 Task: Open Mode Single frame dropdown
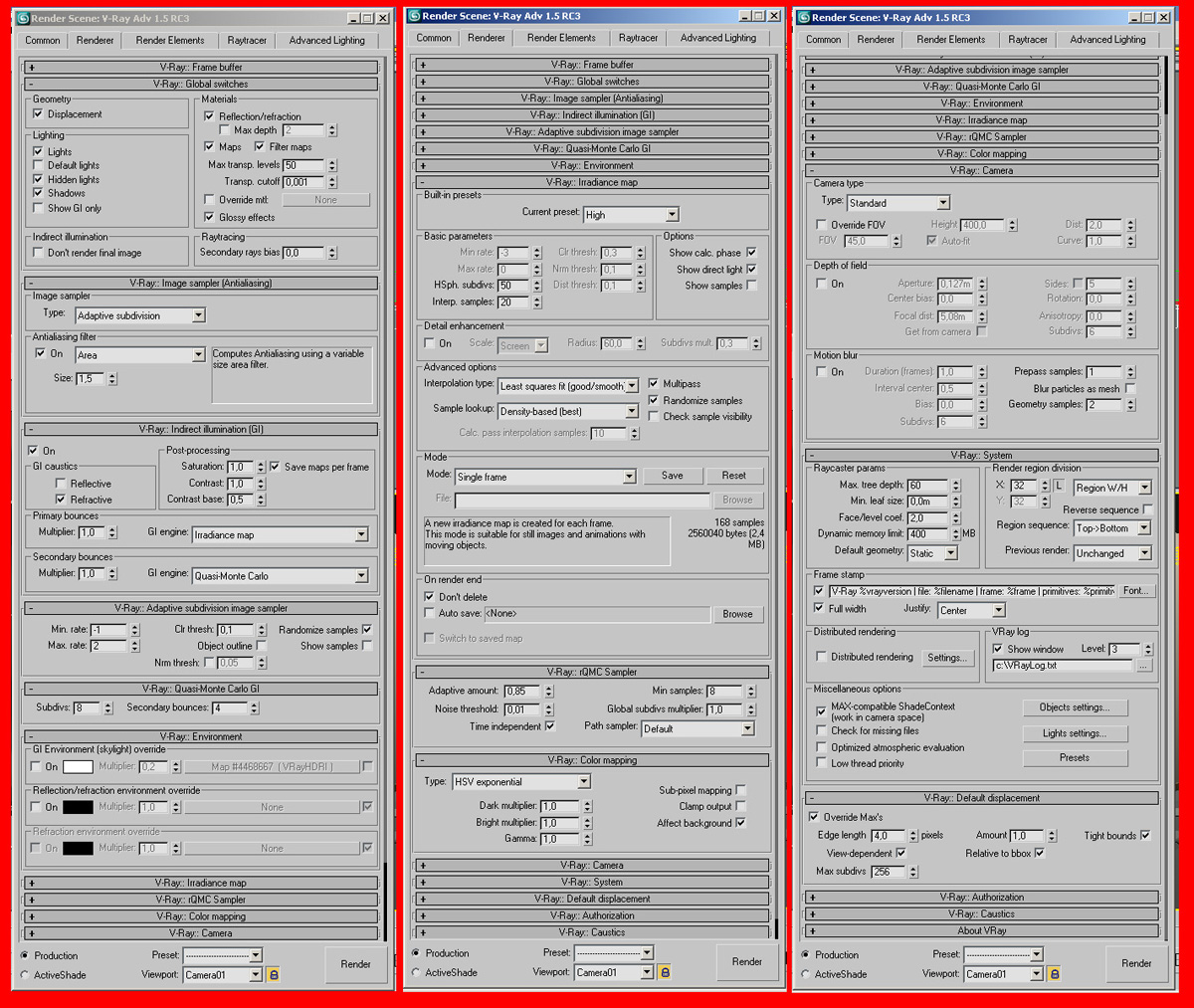point(545,477)
